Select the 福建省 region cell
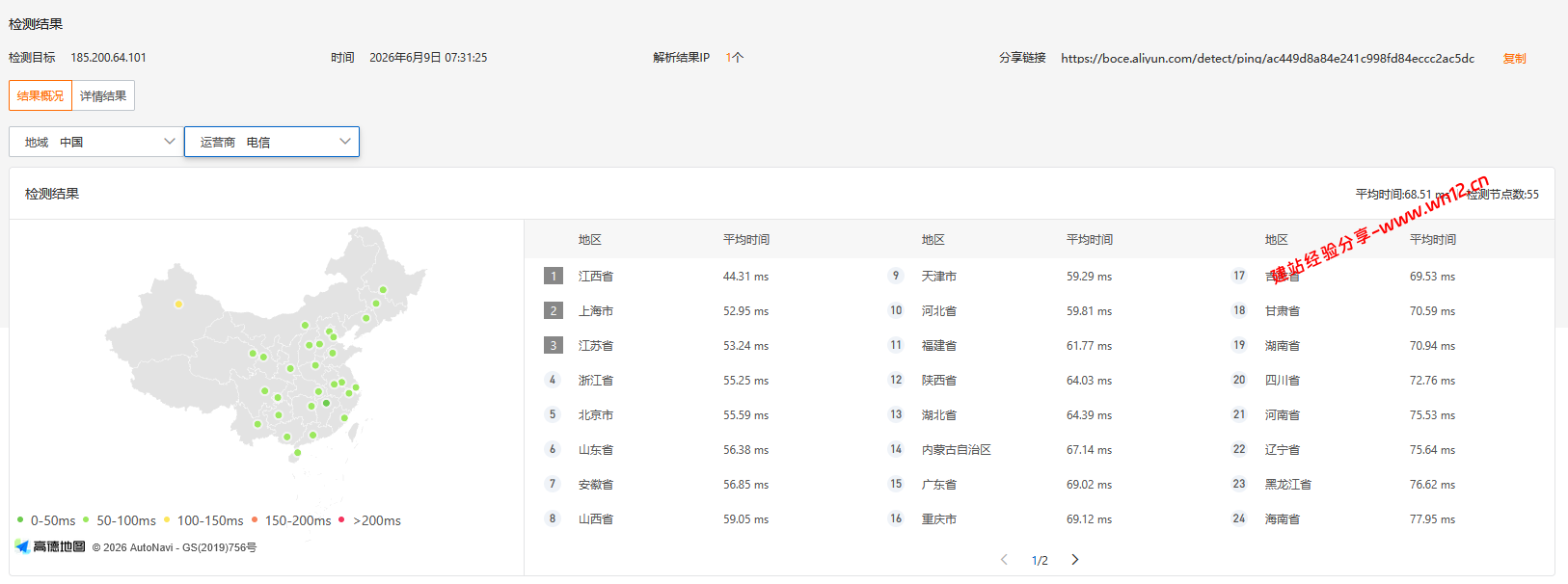This screenshot has height=584, width=1568. (x=939, y=346)
